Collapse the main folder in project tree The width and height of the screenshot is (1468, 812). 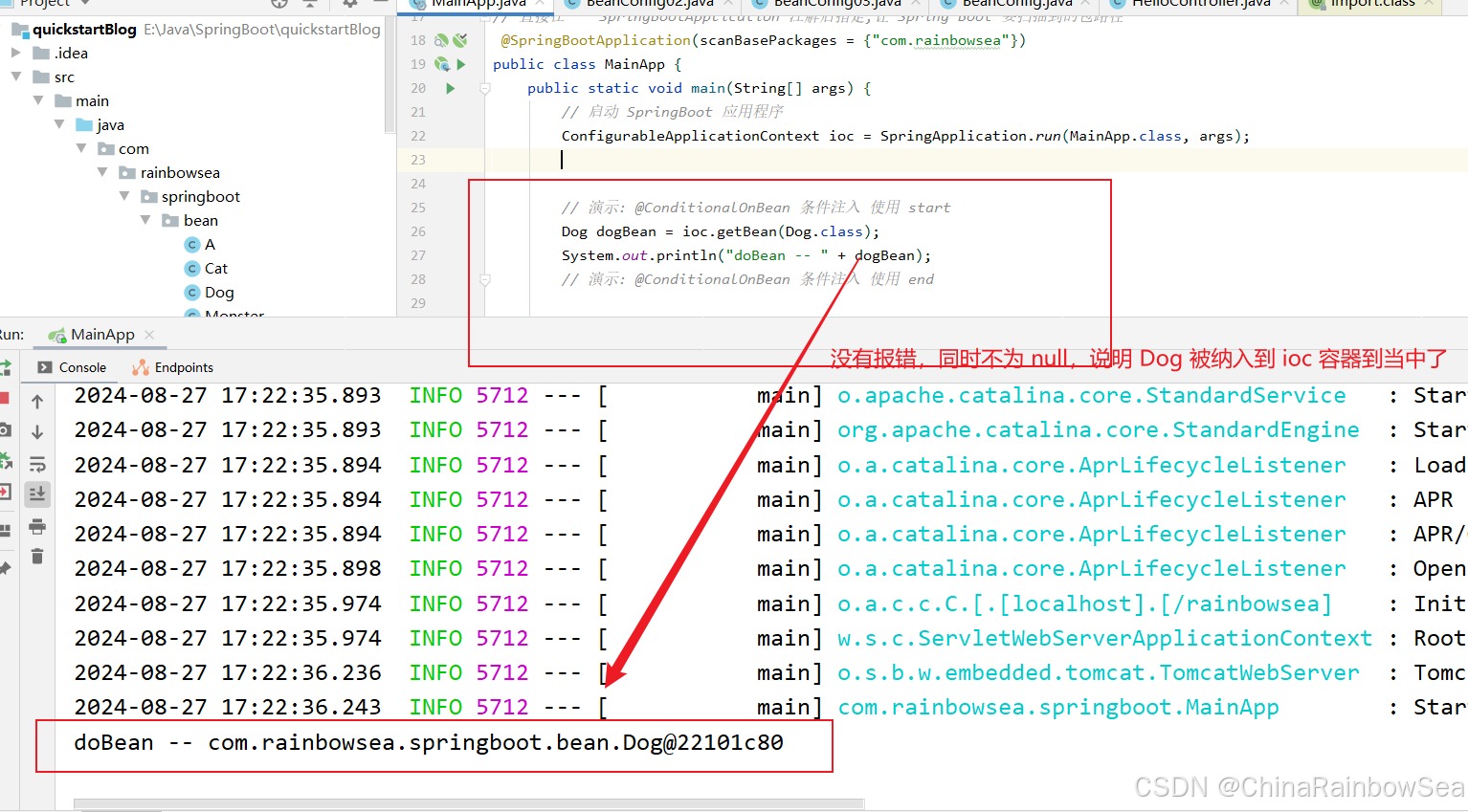[38, 100]
